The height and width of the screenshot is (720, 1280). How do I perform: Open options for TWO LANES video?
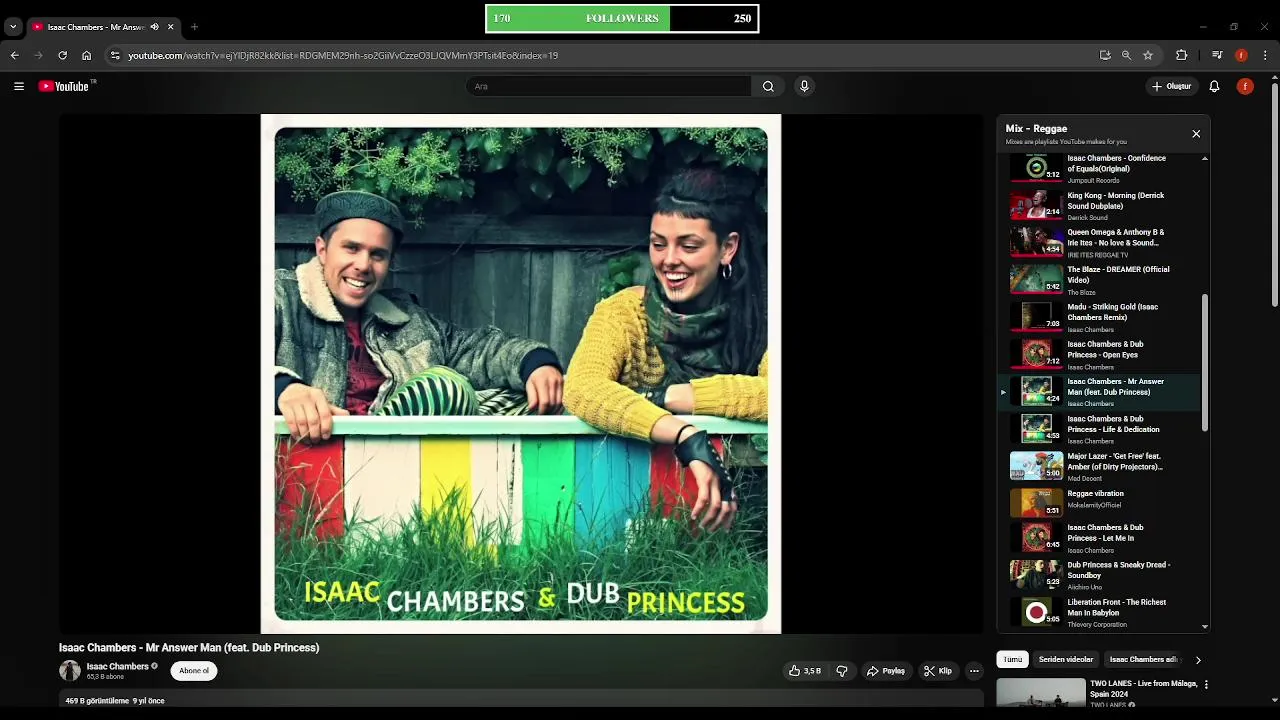pyautogui.click(x=1206, y=685)
